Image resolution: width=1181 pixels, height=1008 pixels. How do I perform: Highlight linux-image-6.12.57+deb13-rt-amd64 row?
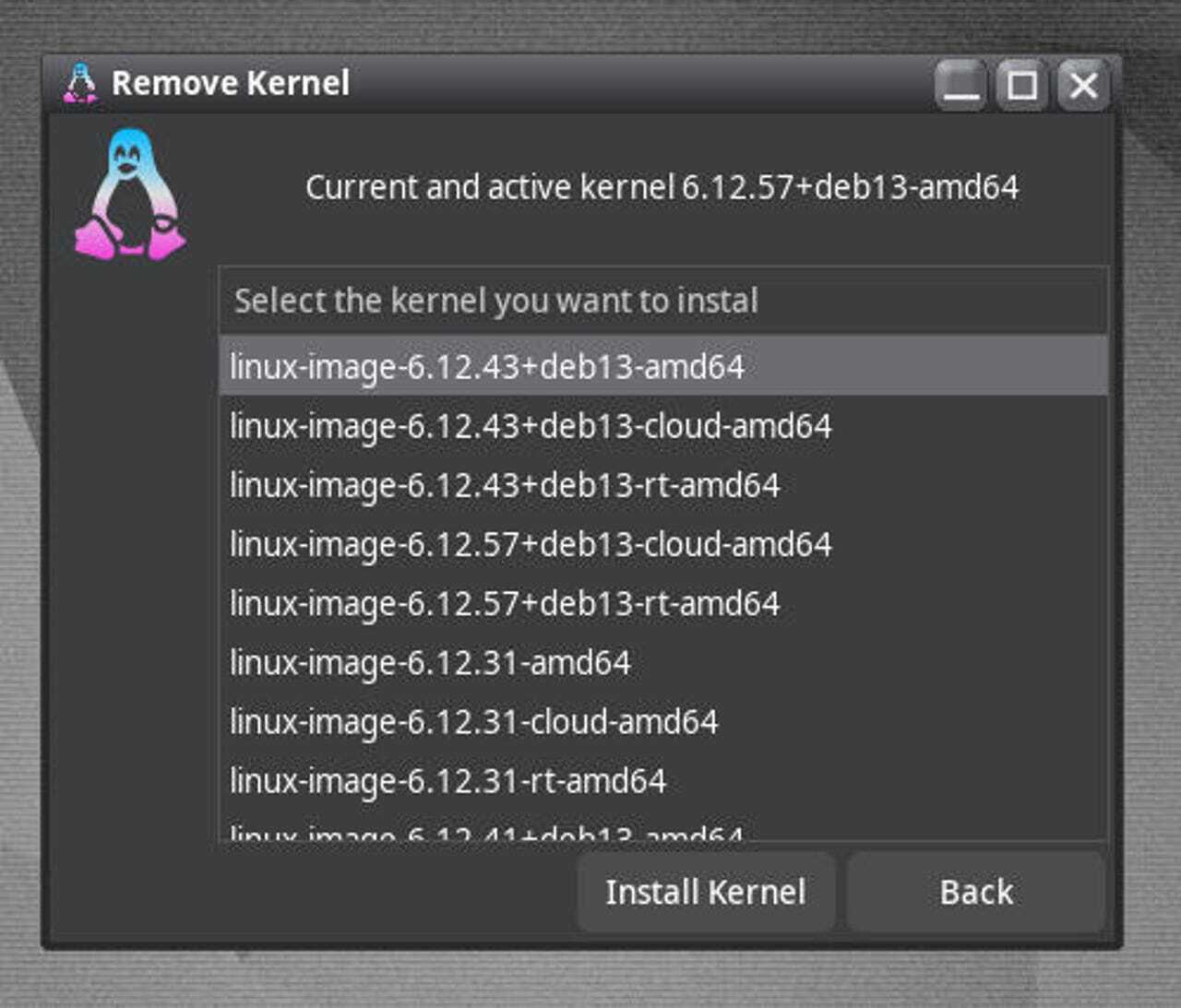pos(663,602)
